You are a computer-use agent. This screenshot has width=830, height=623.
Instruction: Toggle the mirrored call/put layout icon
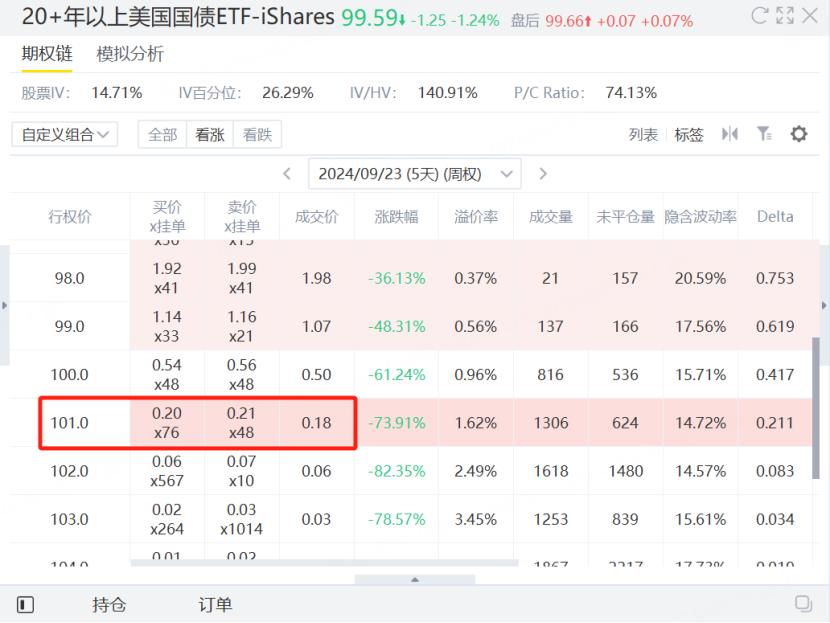pyautogui.click(x=729, y=134)
